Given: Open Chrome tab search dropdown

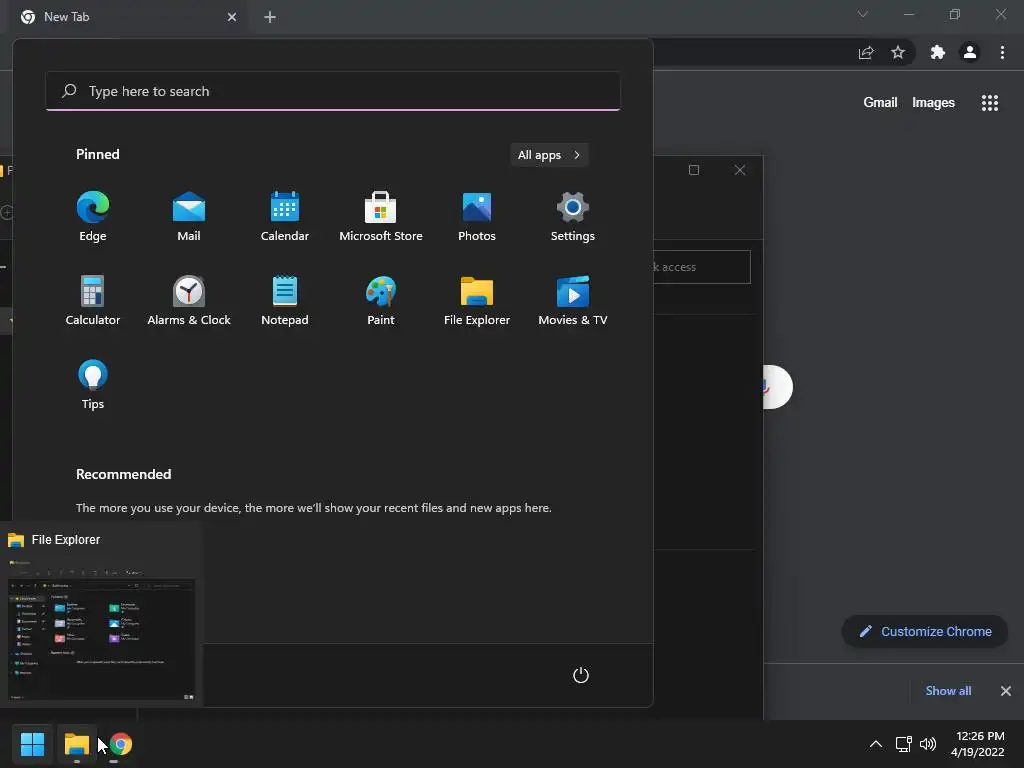Looking at the screenshot, I should [863, 14].
